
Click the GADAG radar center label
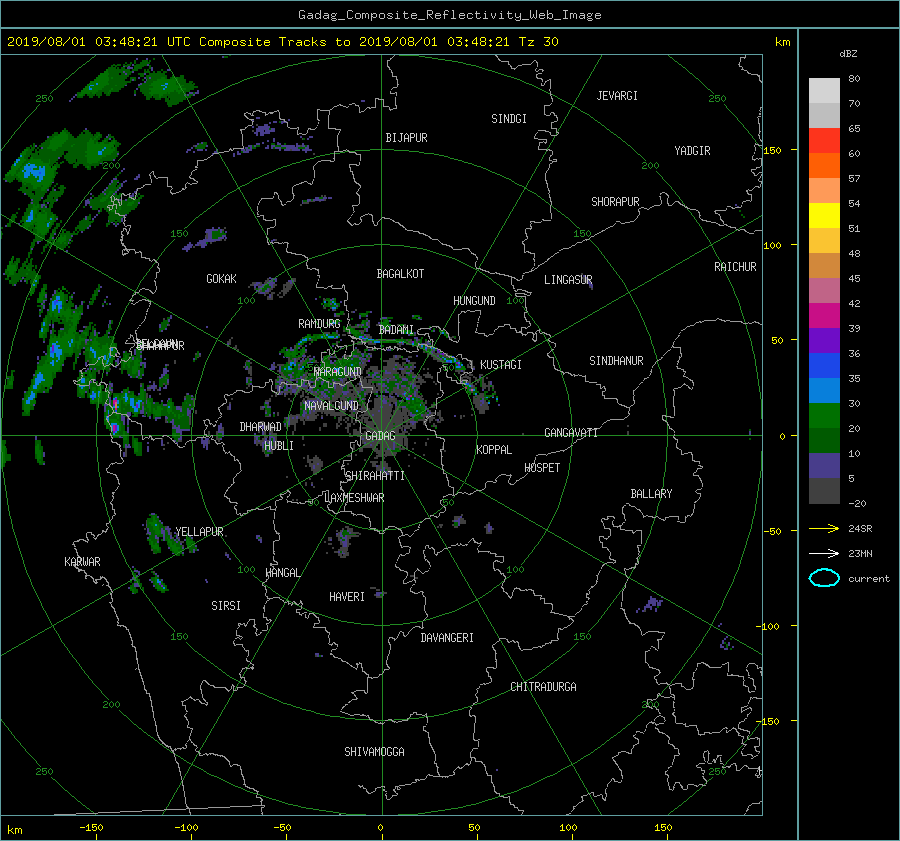(x=381, y=436)
